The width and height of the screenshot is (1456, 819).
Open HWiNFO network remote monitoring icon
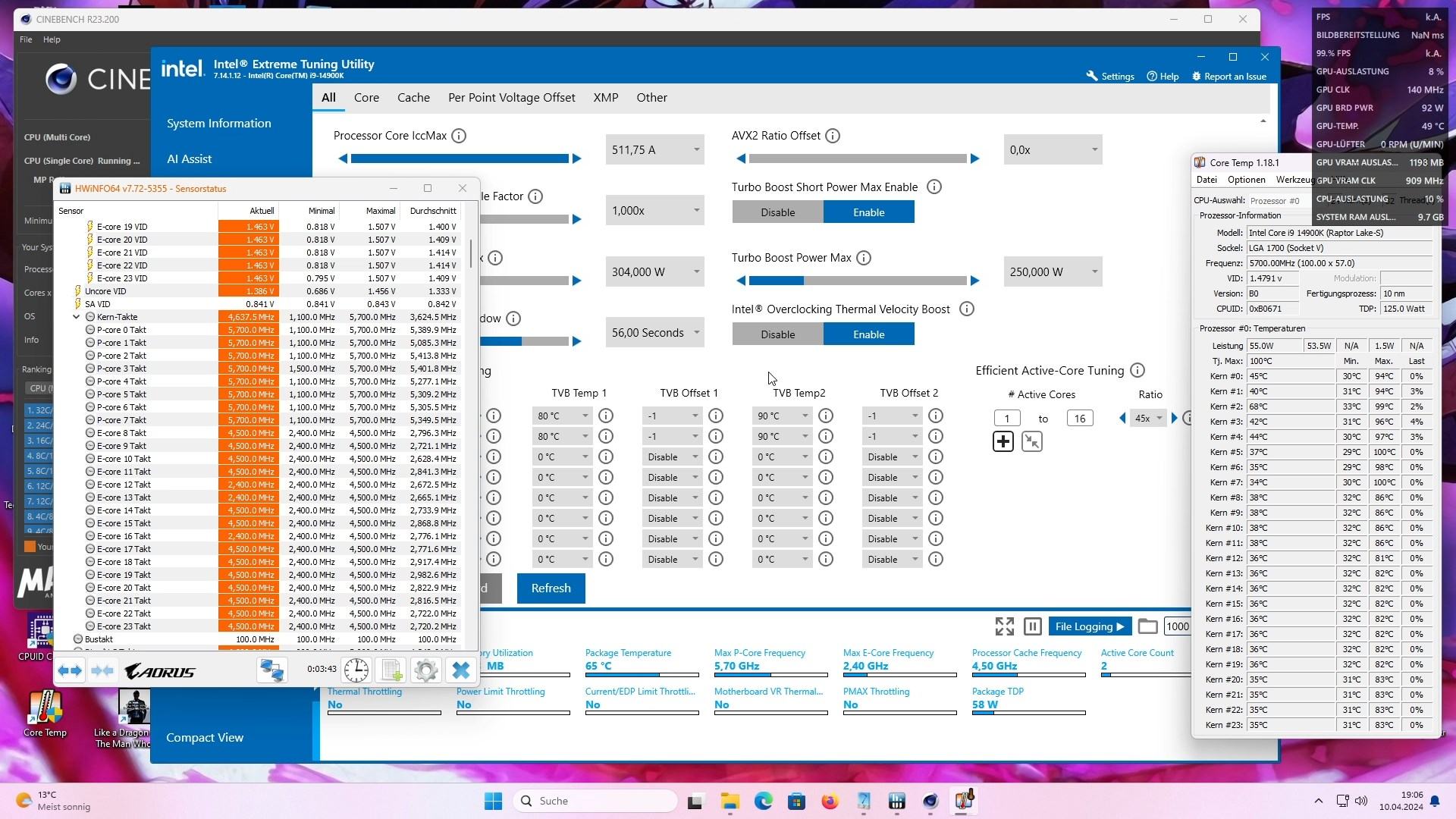(271, 670)
